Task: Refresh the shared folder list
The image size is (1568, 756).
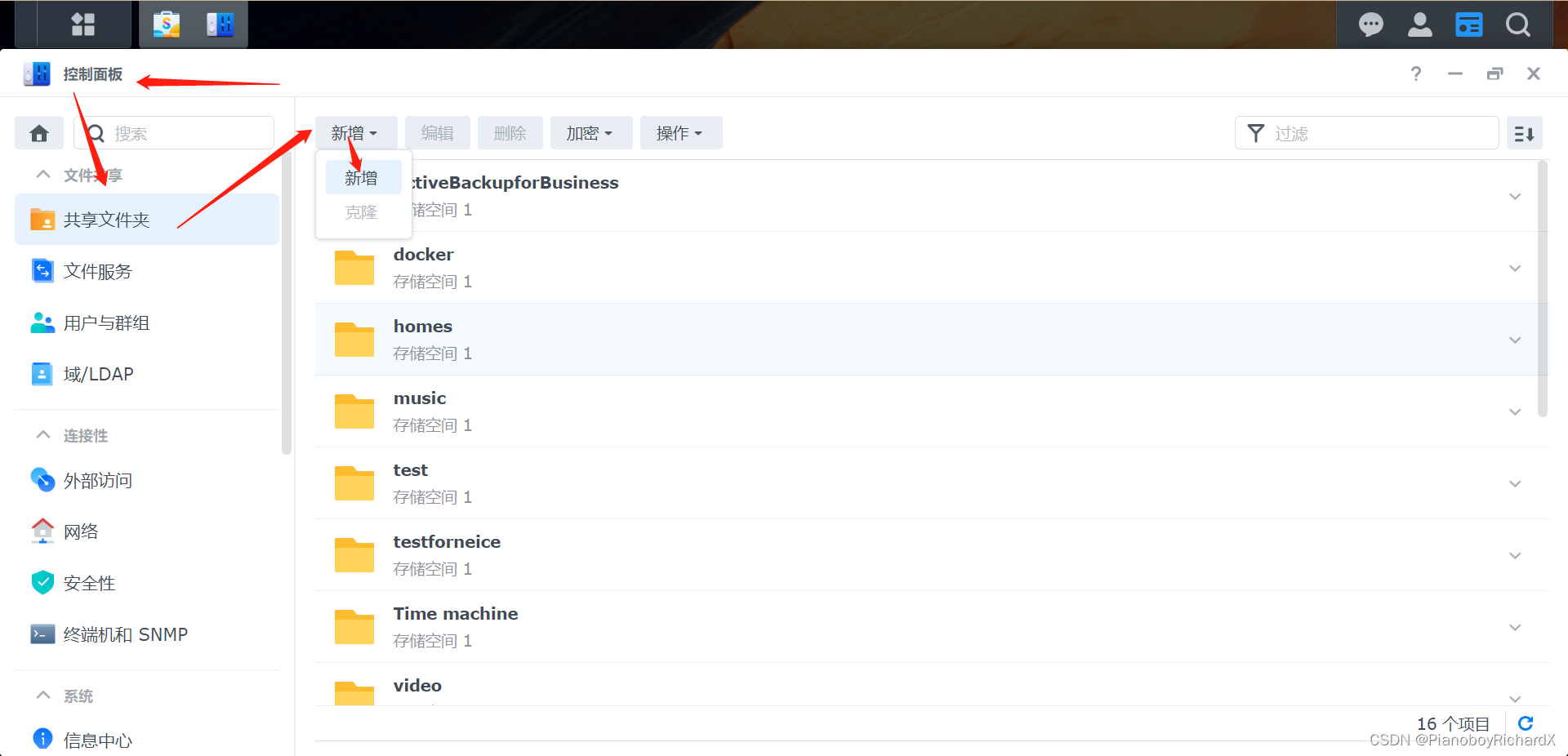Action: 1526,723
